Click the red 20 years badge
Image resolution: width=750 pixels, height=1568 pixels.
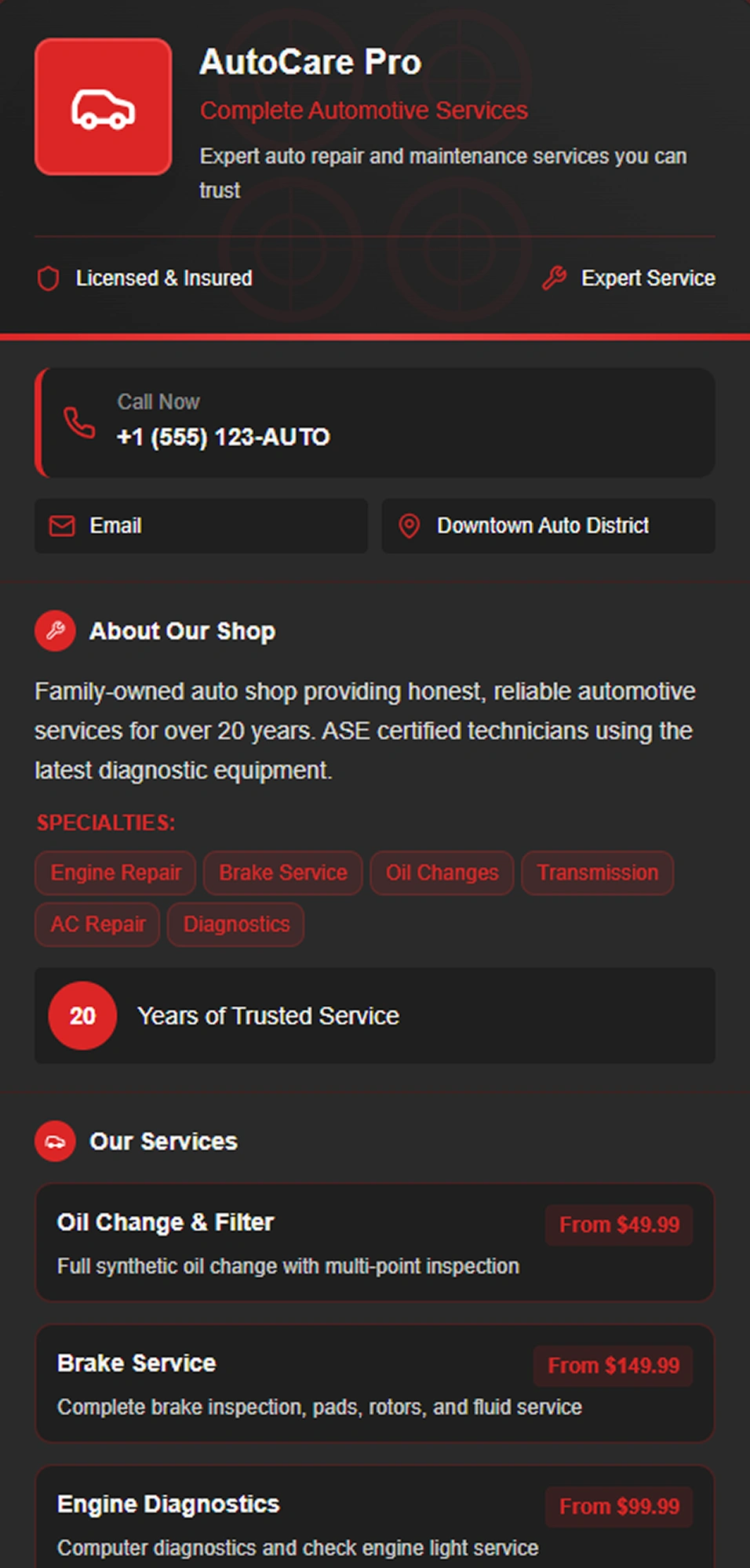click(82, 1016)
